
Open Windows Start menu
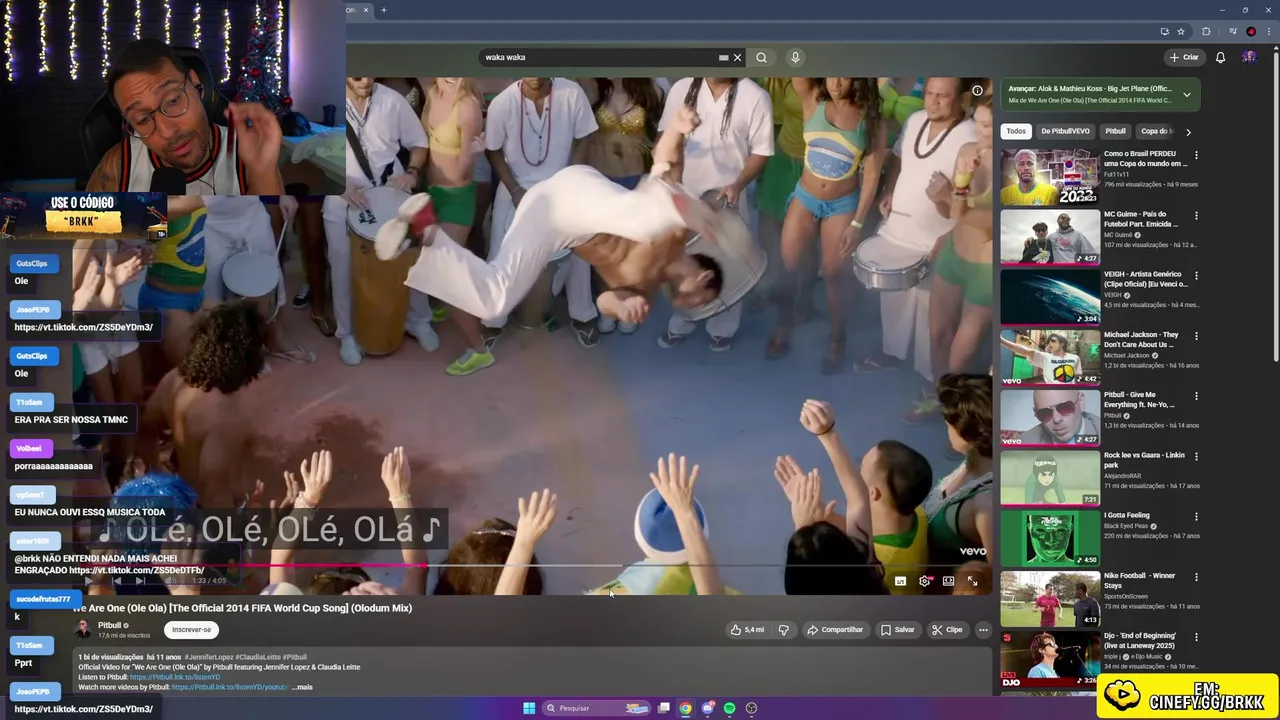pos(529,708)
